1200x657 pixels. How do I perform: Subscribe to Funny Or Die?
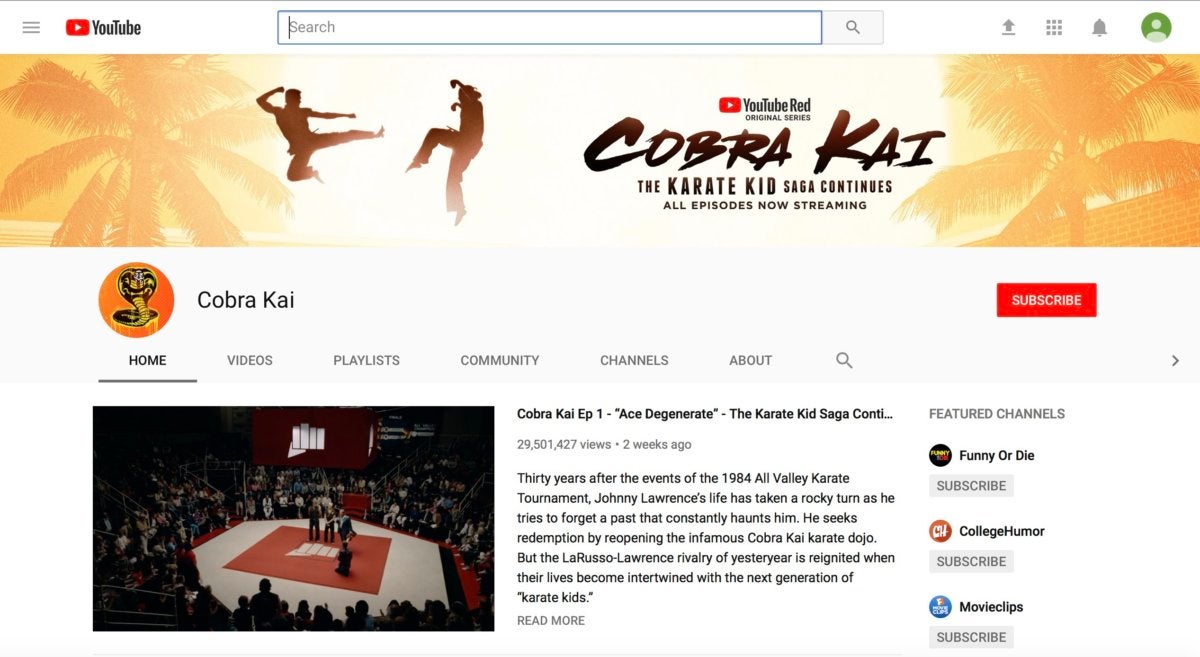pos(971,486)
